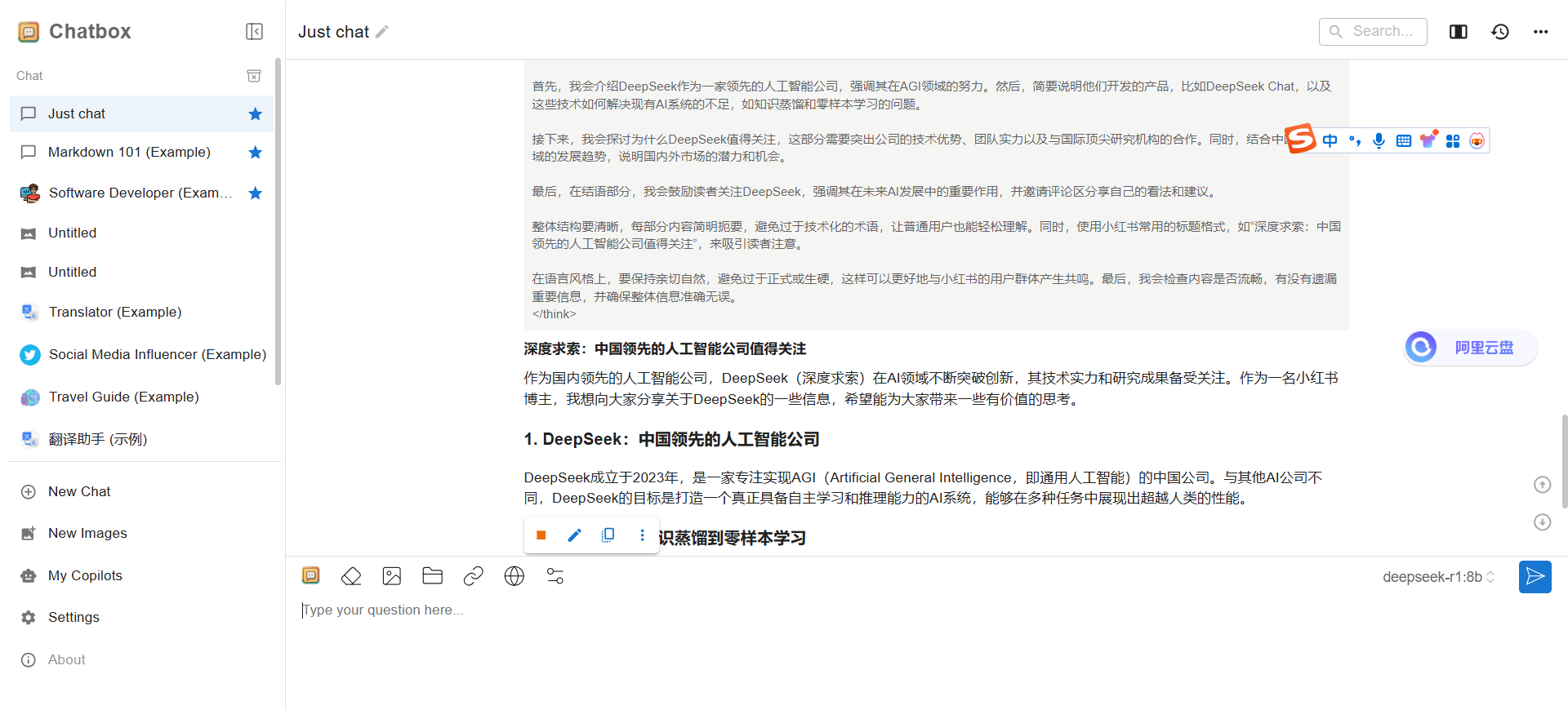Send the message with the blue arrow
The height and width of the screenshot is (710, 1568).
click(1535, 577)
